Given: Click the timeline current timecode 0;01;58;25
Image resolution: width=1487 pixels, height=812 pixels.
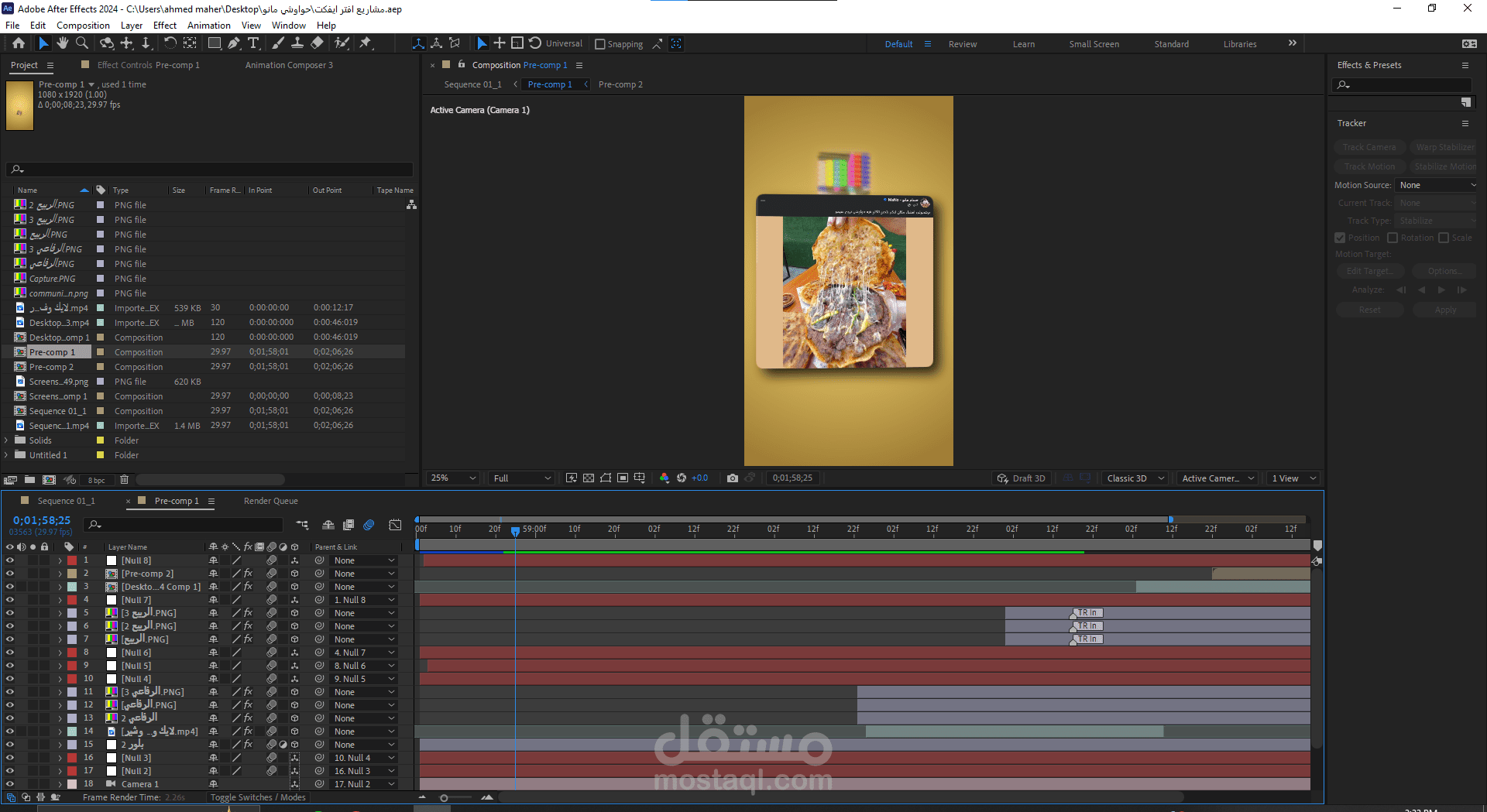Looking at the screenshot, I should coord(42,521).
